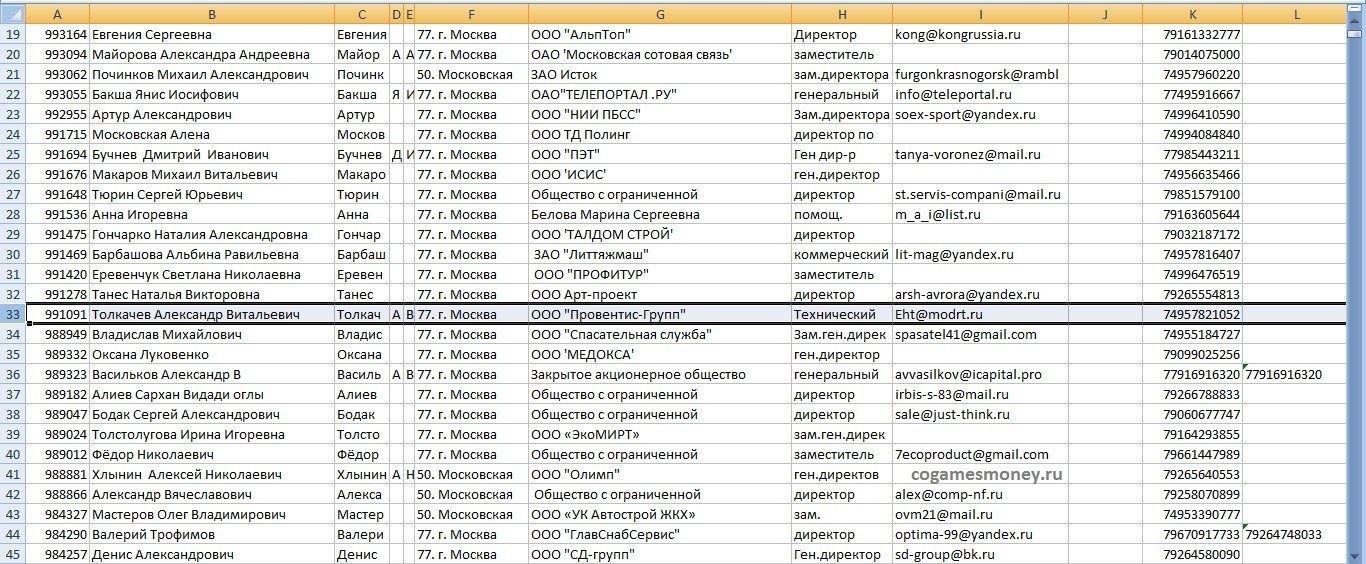The height and width of the screenshot is (564, 1366).
Task: Click cell ОАО 'Московская сотовая связь'
Action: tap(660, 54)
